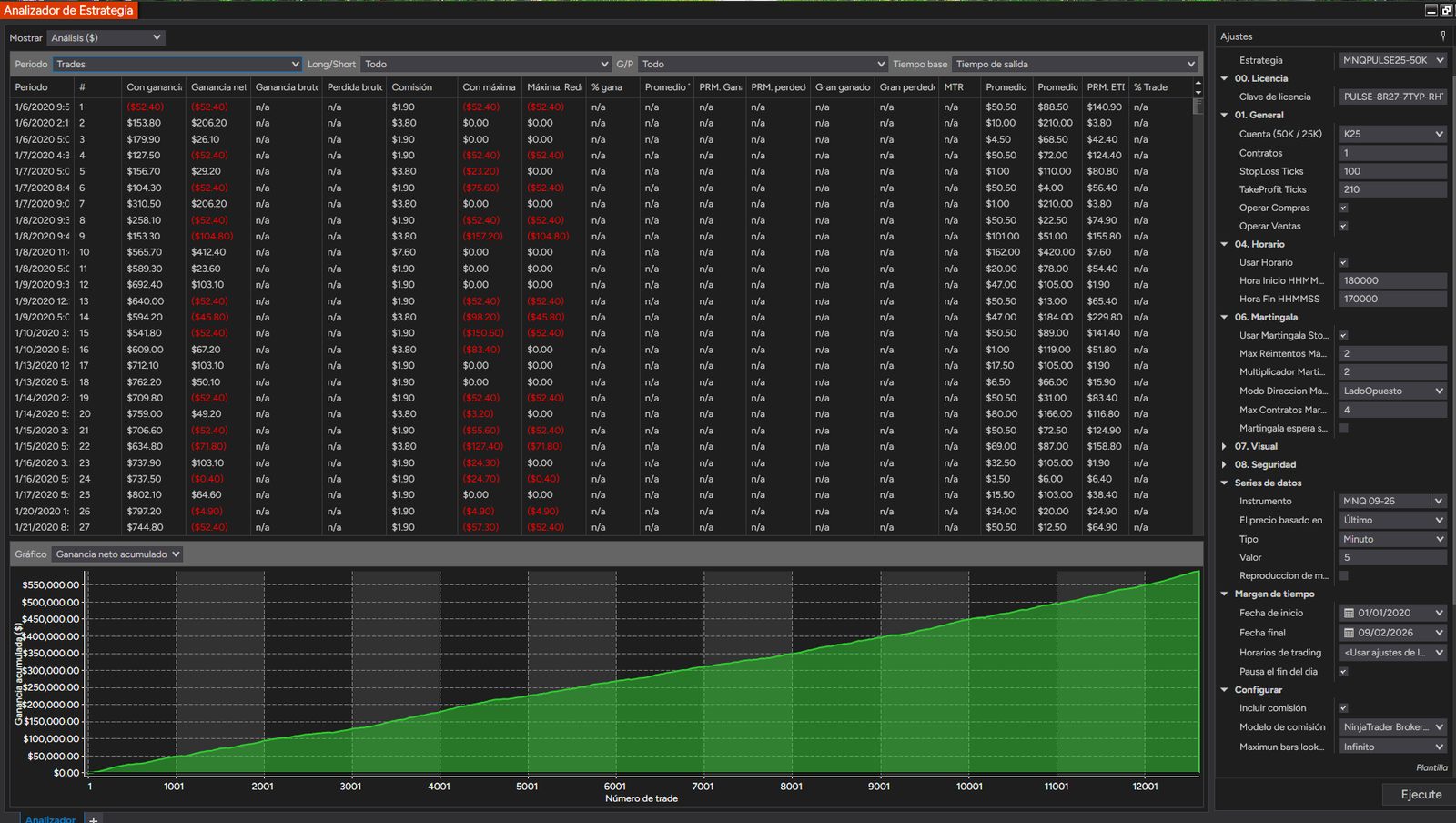
Task: Open the Horarios de trading dropdown
Action: [1392, 652]
